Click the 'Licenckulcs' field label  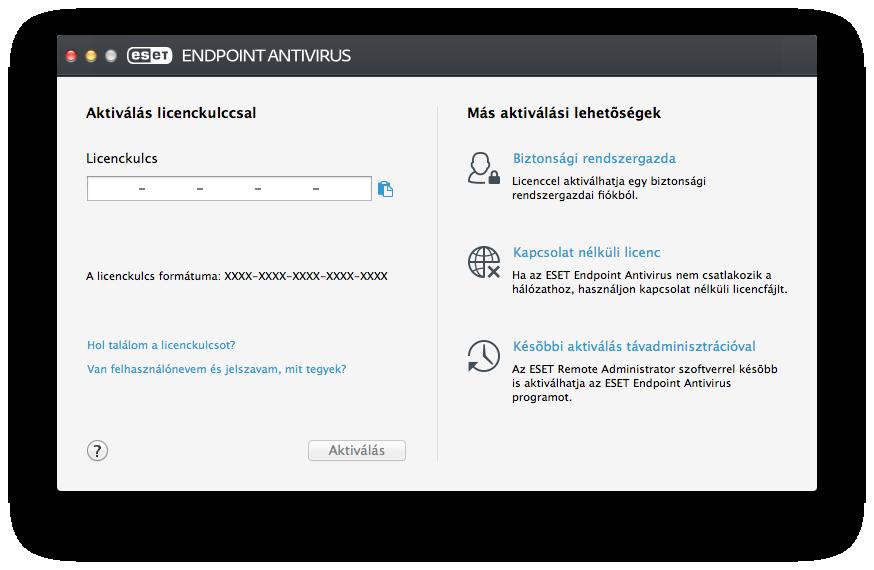122,159
